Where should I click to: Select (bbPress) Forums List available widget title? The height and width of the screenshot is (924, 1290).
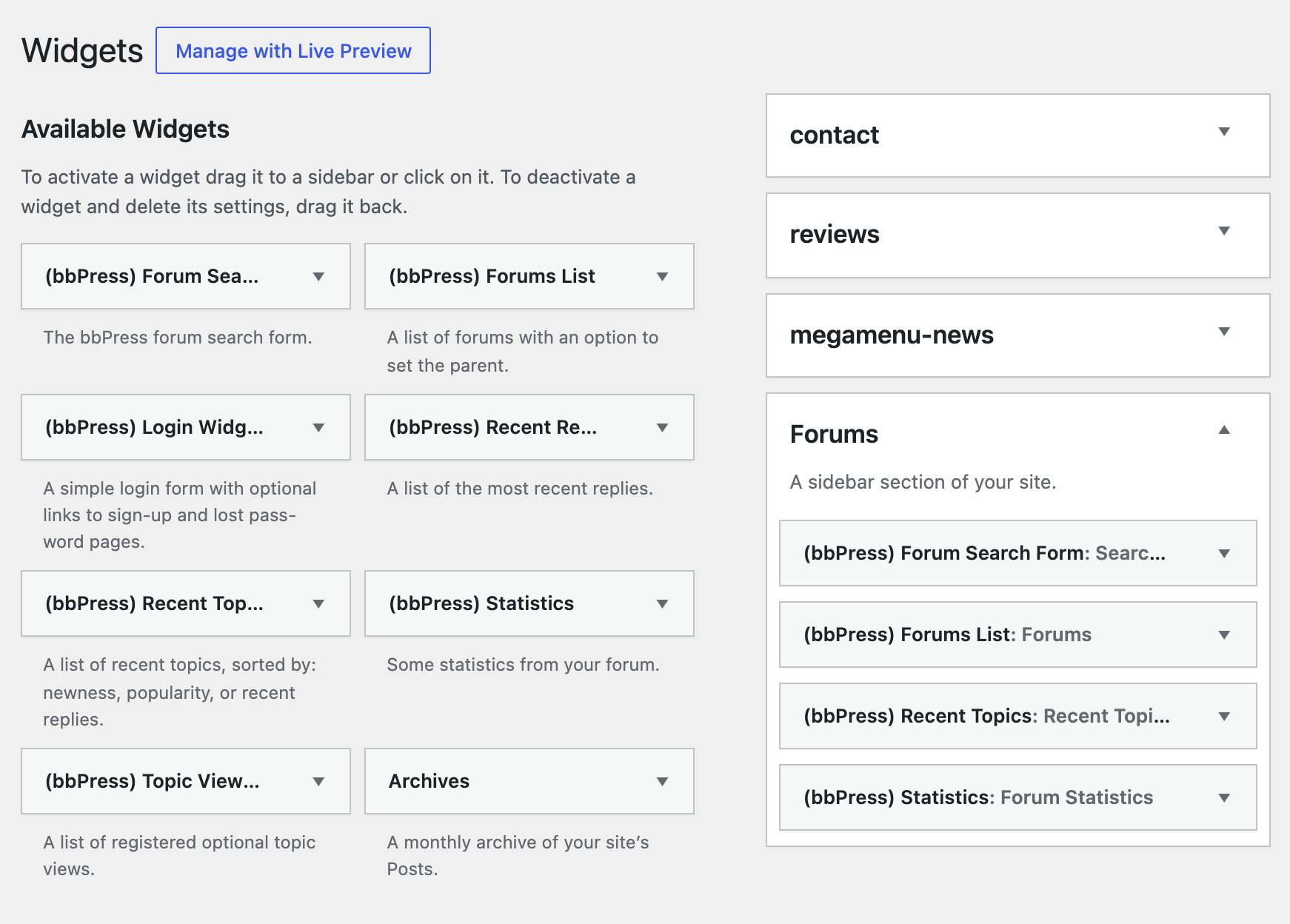[x=492, y=276]
